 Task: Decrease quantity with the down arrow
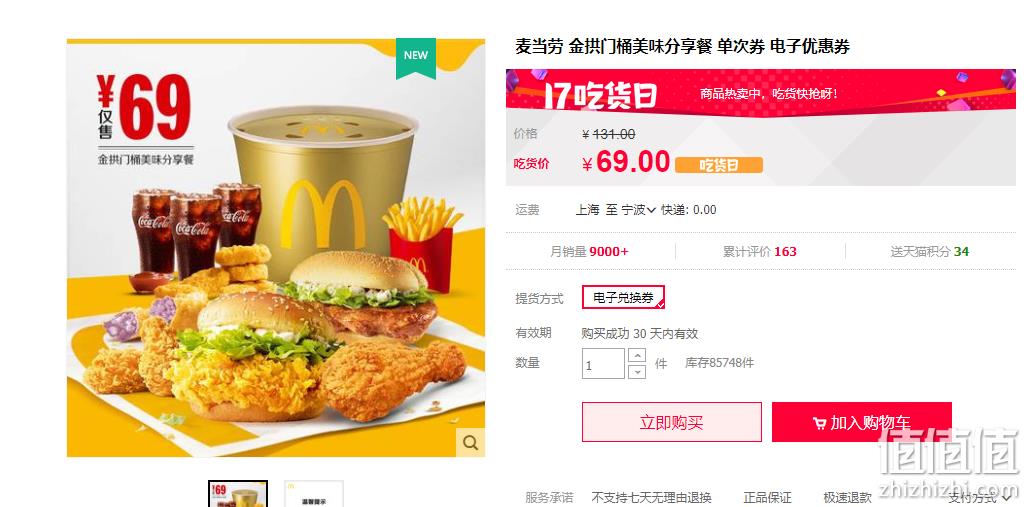(x=637, y=372)
